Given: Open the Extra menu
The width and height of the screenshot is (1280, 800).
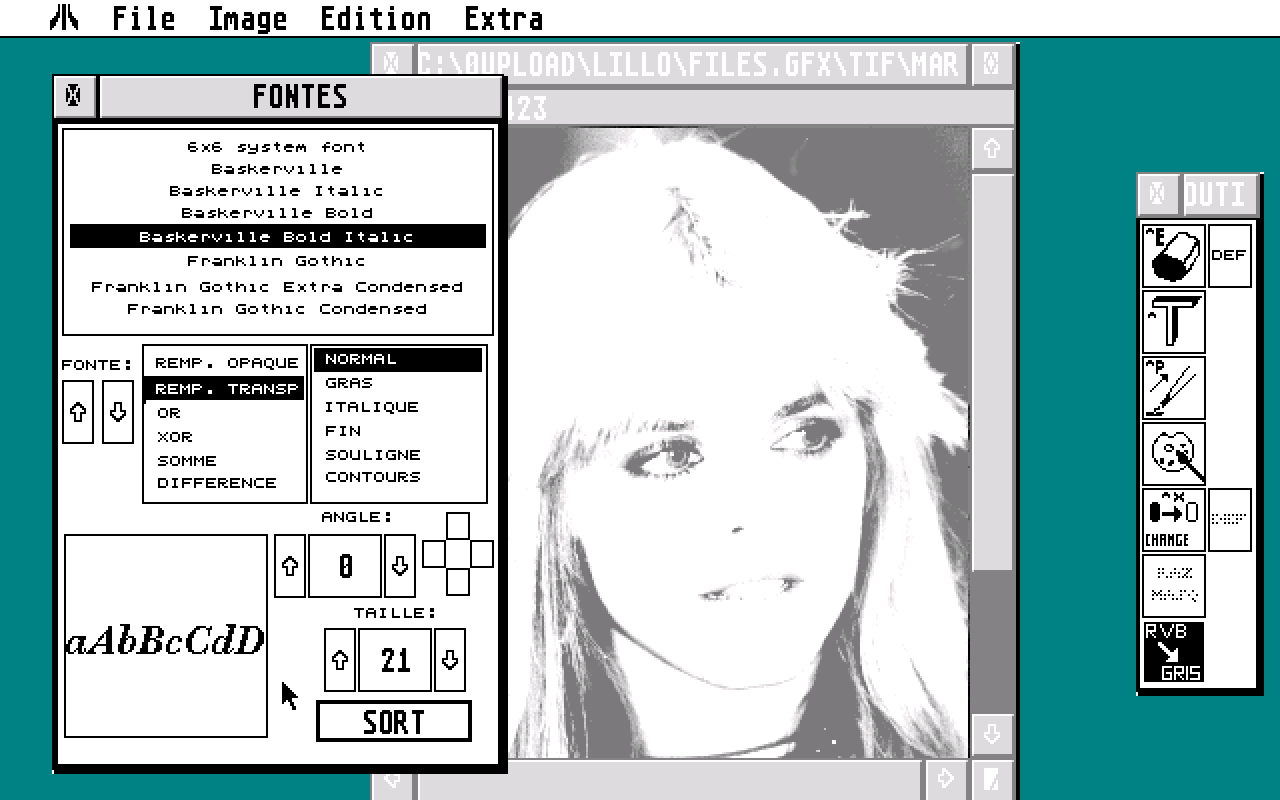Looking at the screenshot, I should pyautogui.click(x=504, y=18).
